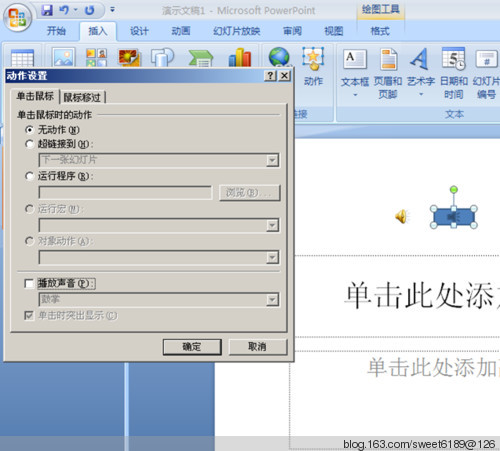Open the quick access toolbar customize arrow
This screenshot has height=451, width=500.
tap(112, 10)
